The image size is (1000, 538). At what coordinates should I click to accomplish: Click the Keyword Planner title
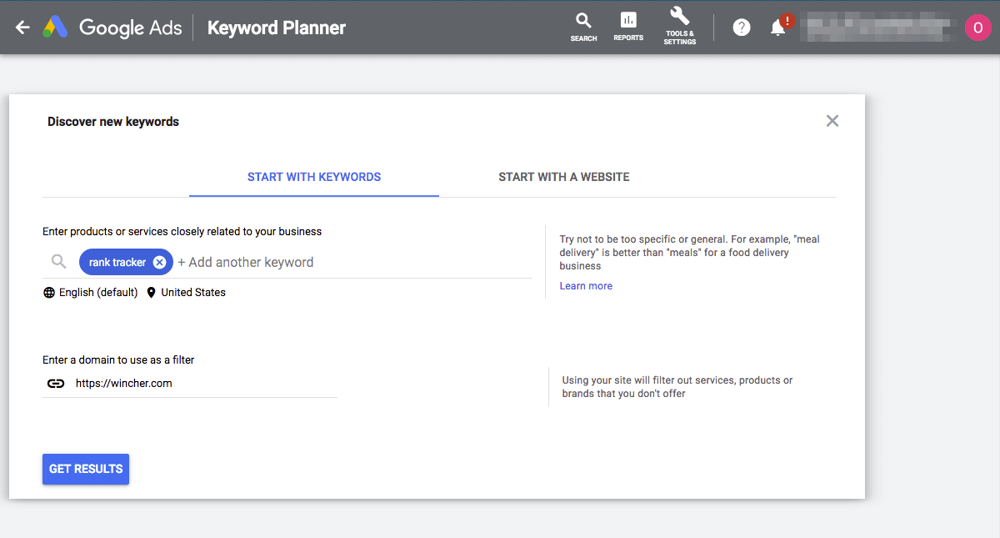[x=276, y=27]
